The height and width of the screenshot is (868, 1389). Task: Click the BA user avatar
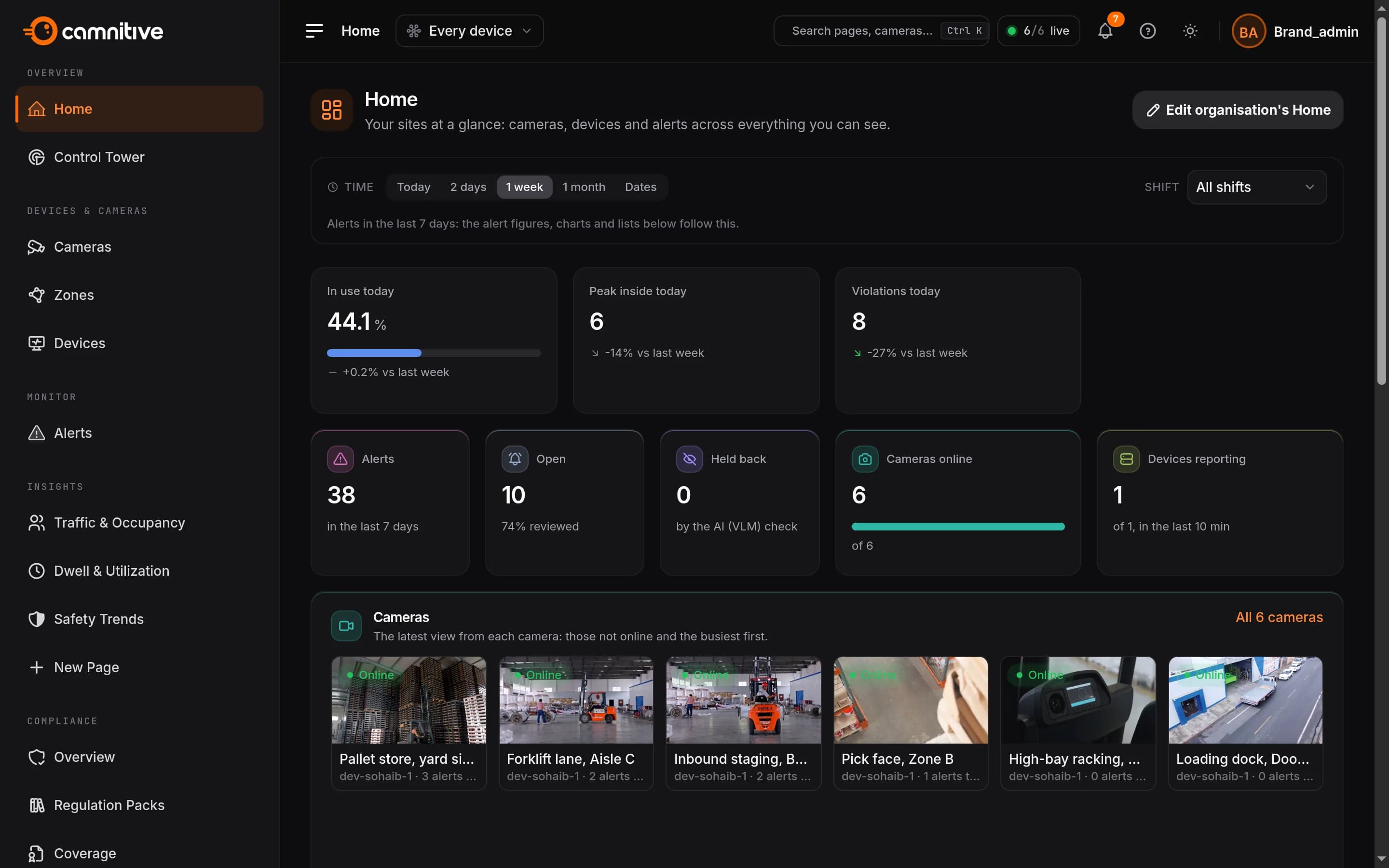click(1248, 31)
